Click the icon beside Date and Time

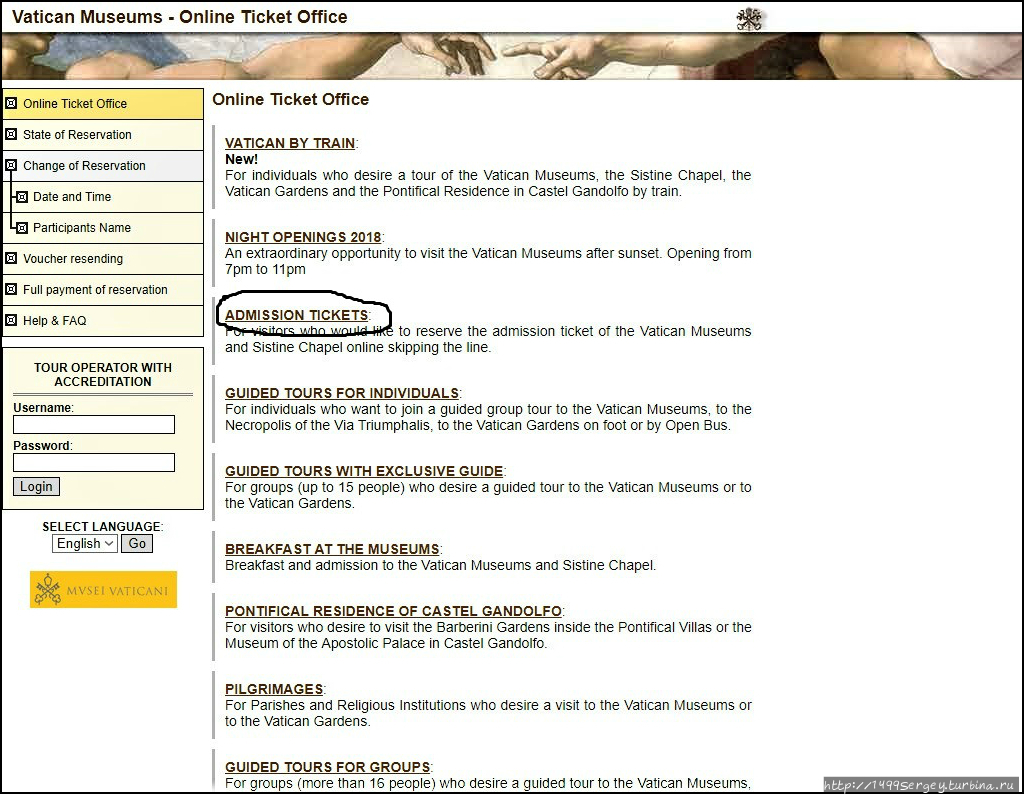[x=22, y=197]
